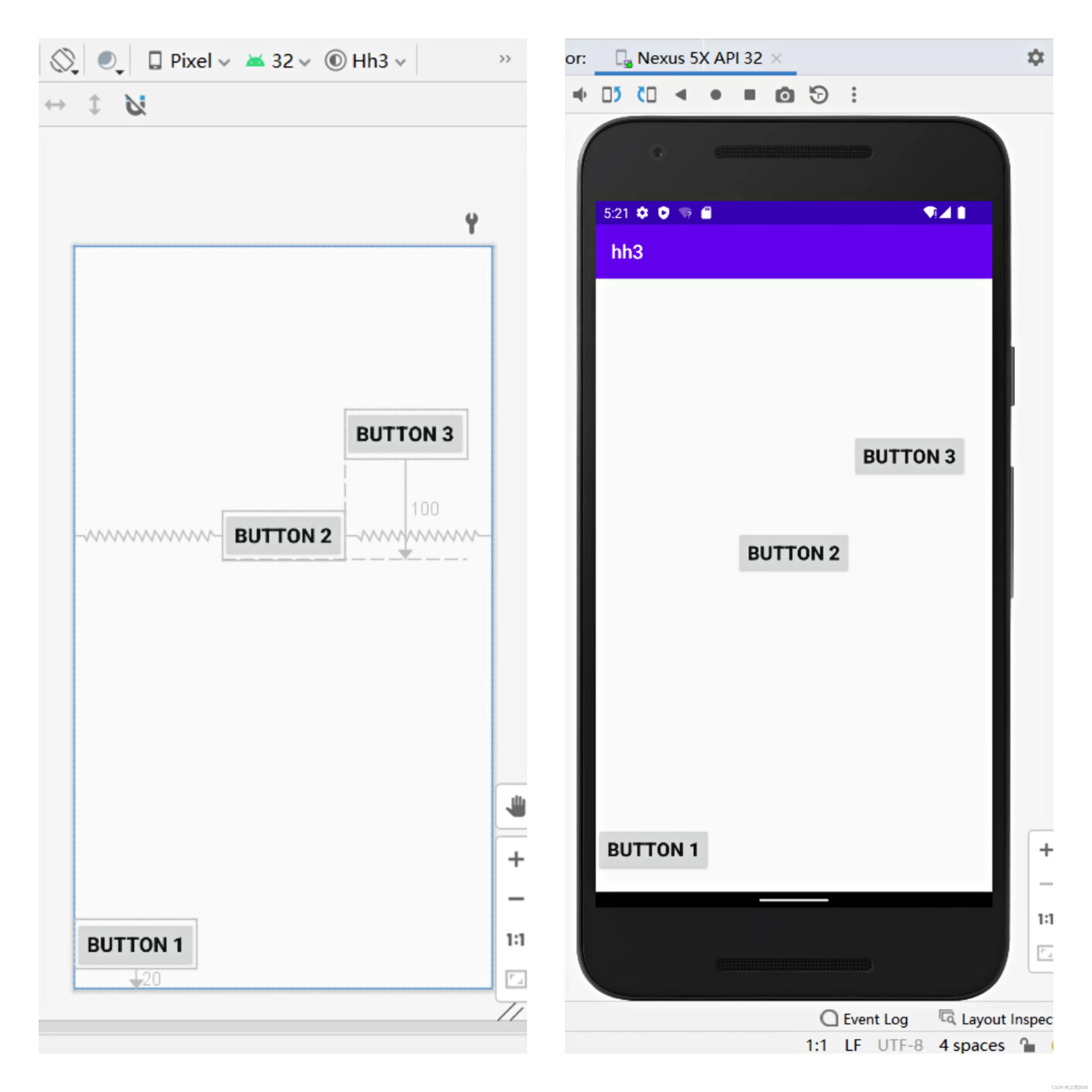1092x1092 pixels.
Task: Open emulator settings gear
Action: pyautogui.click(x=1035, y=58)
